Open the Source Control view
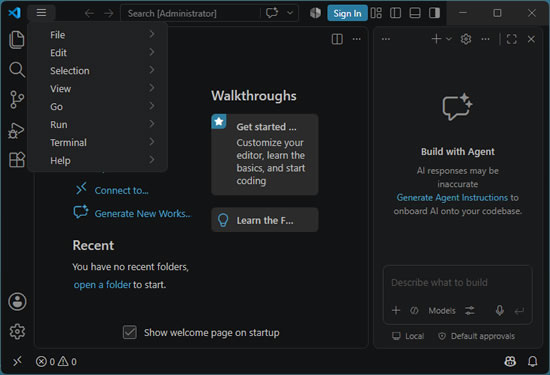Screen dimensions: 550x375 coord(16,100)
